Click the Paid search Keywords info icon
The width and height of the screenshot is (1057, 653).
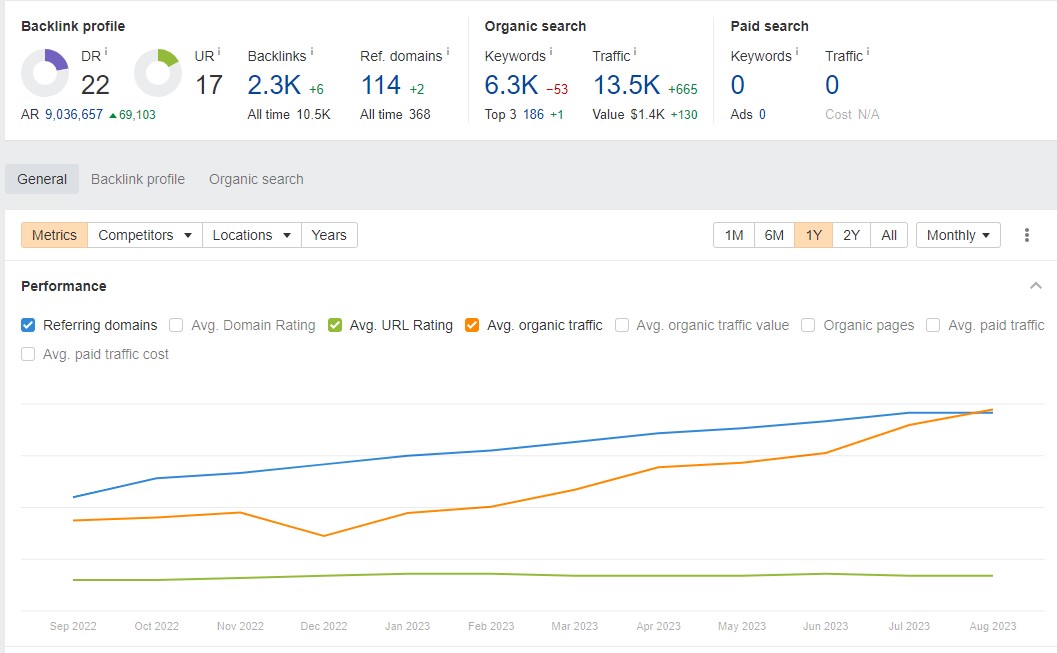(x=797, y=51)
